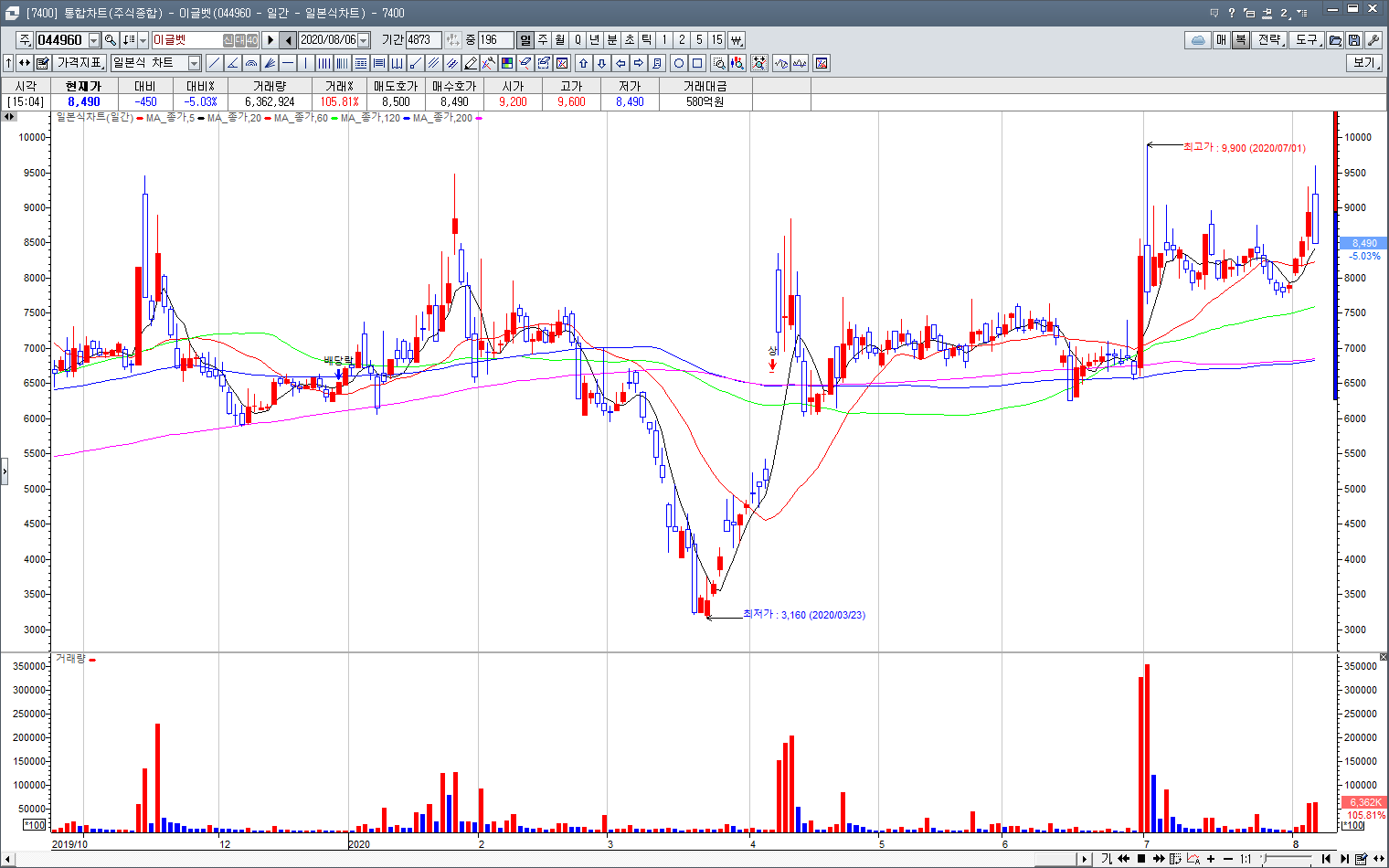
Task: Save chart settings with floppy icon
Action: (x=1354, y=40)
